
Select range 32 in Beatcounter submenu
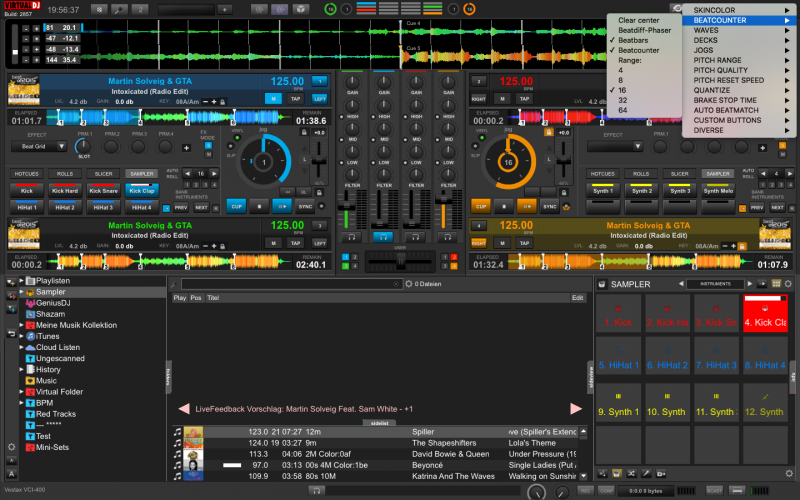pos(622,100)
